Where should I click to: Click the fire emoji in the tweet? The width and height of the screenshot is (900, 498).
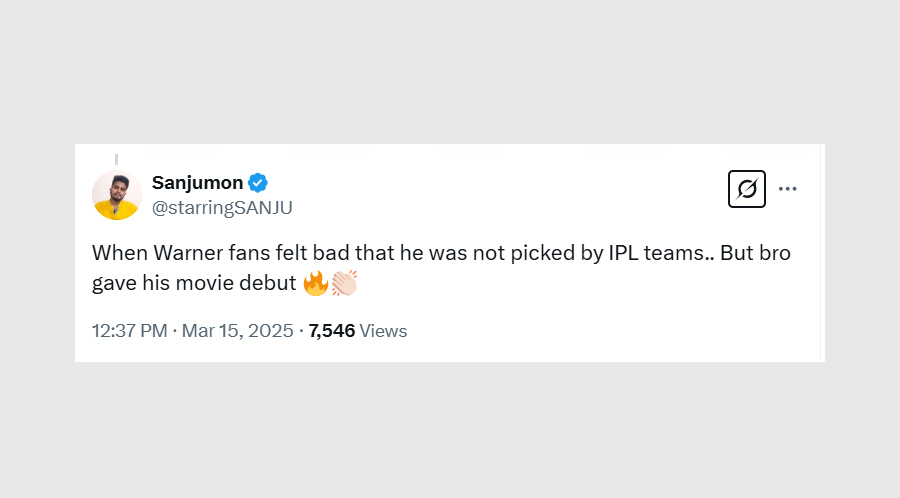pos(316,283)
